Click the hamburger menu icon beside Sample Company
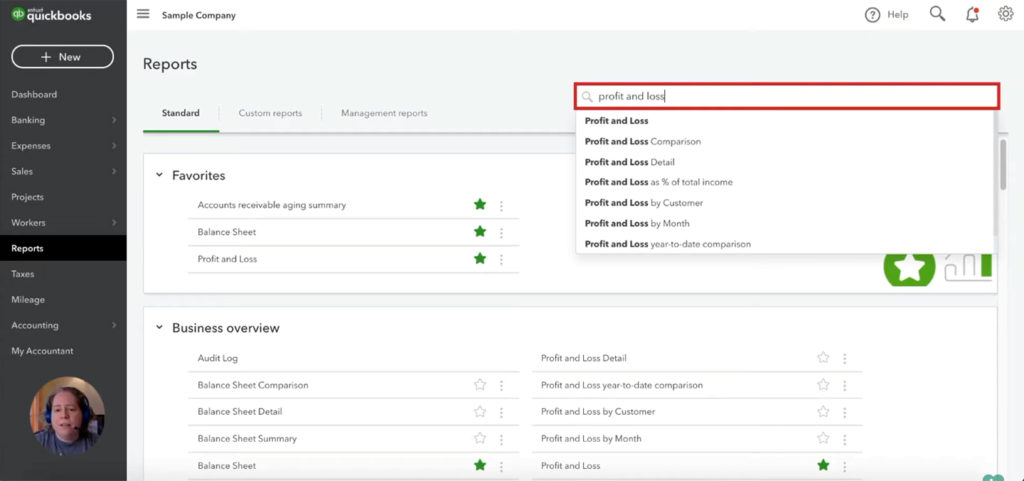 (x=143, y=14)
